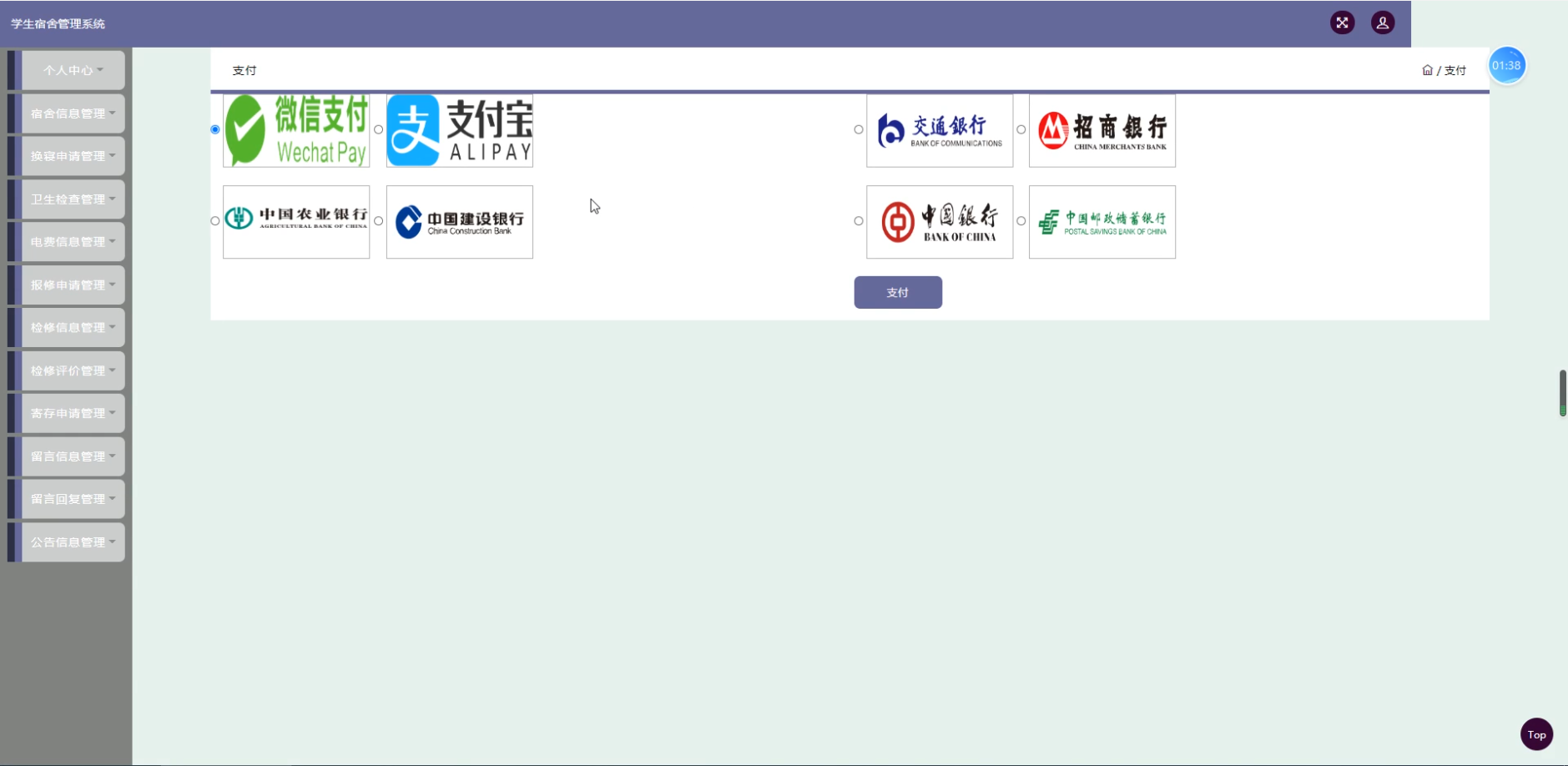Screen dimensions: 1568x766
Task: Open the 留言回复管理 sidebar menu
Action: (73, 499)
